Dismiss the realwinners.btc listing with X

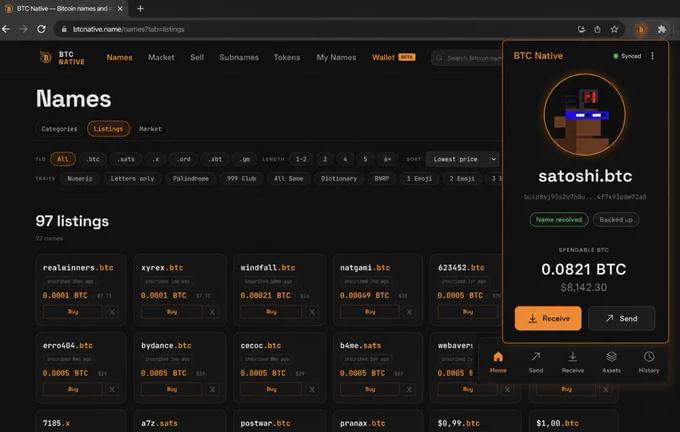click(x=112, y=312)
